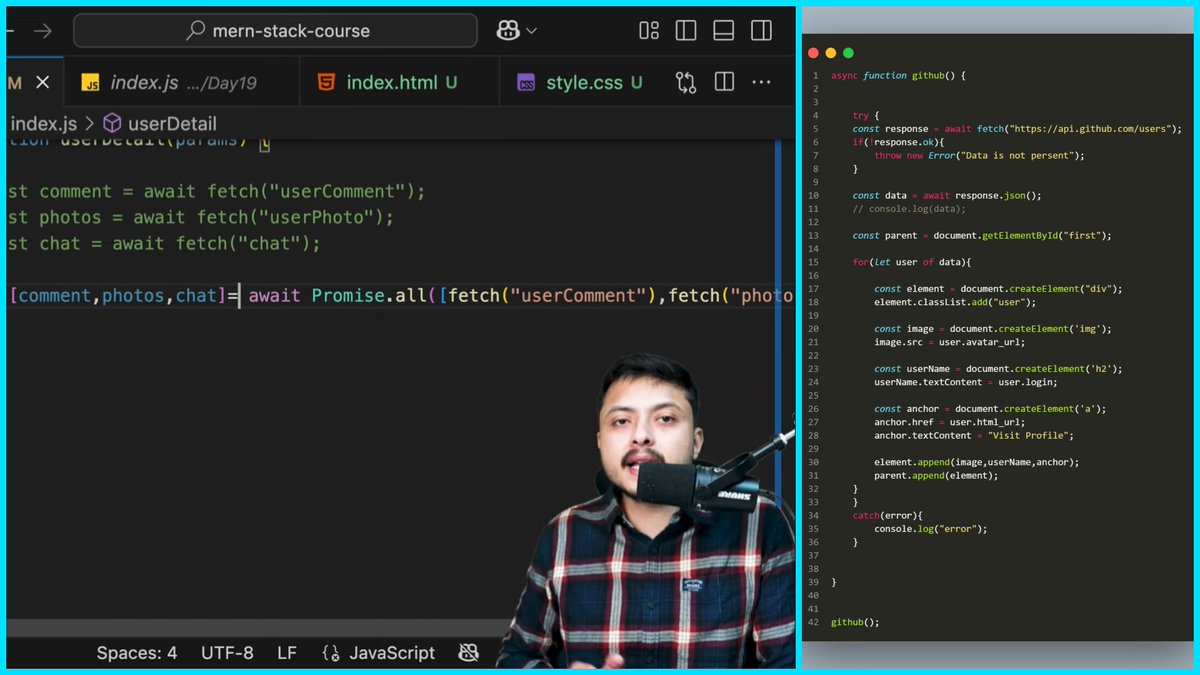Click the JS icon on the index.js tab

(92, 82)
